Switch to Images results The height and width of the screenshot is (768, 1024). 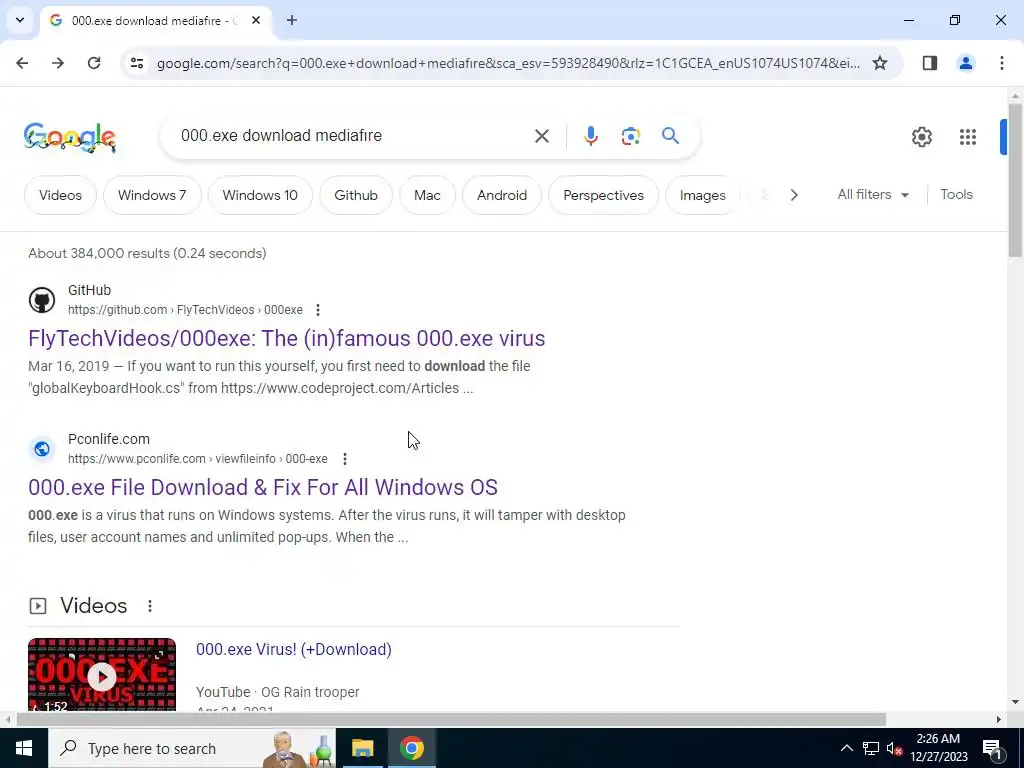pyautogui.click(x=702, y=195)
